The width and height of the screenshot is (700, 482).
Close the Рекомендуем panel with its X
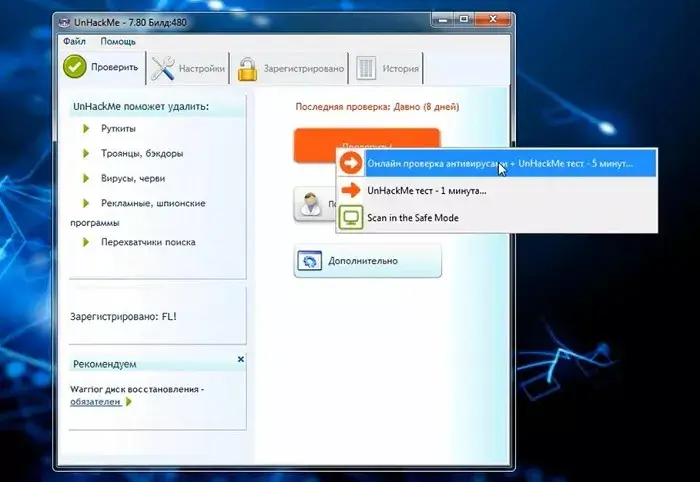click(240, 358)
